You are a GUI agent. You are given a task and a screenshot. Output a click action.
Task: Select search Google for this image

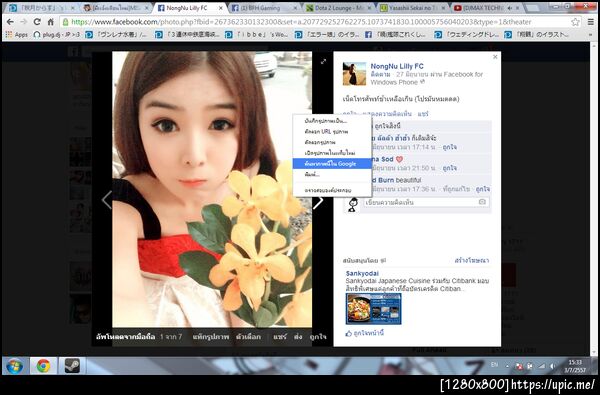click(x=332, y=164)
